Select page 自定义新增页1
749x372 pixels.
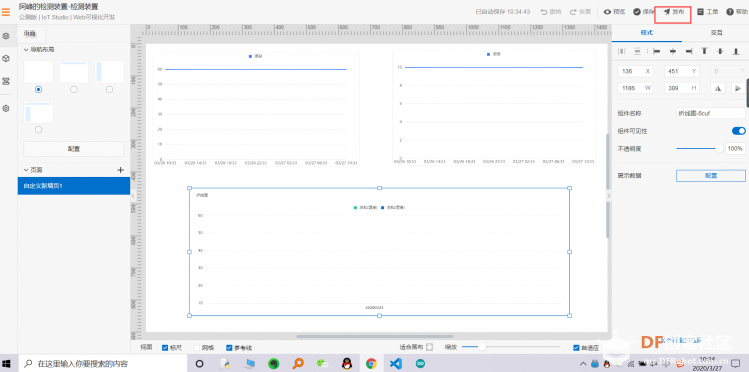pyautogui.click(x=74, y=186)
